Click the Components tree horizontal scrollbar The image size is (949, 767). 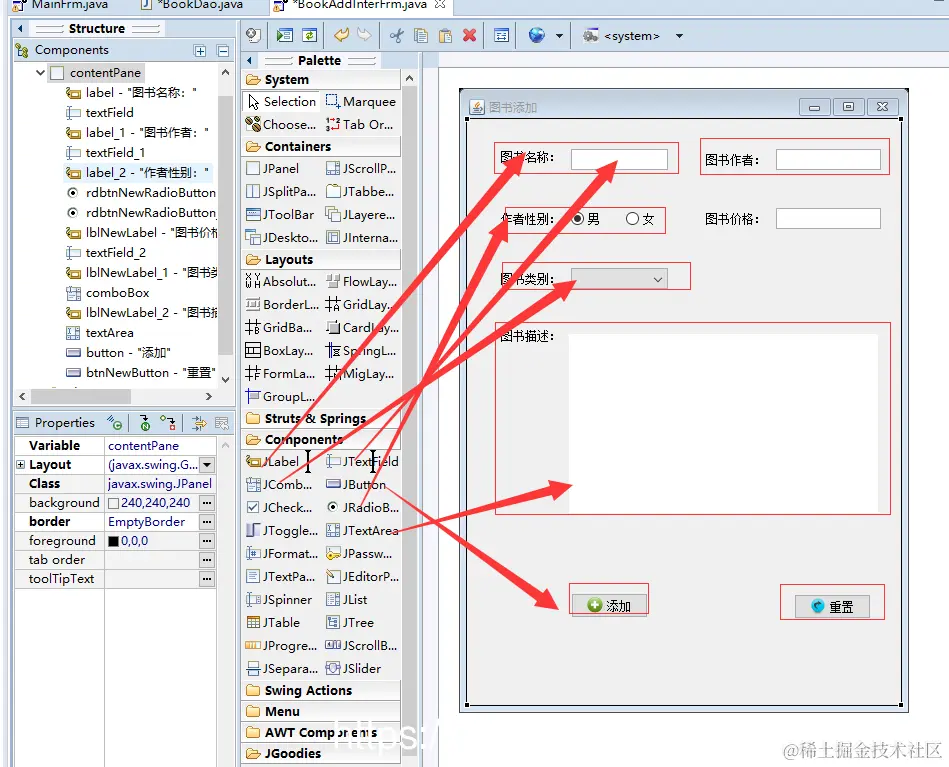(80, 397)
